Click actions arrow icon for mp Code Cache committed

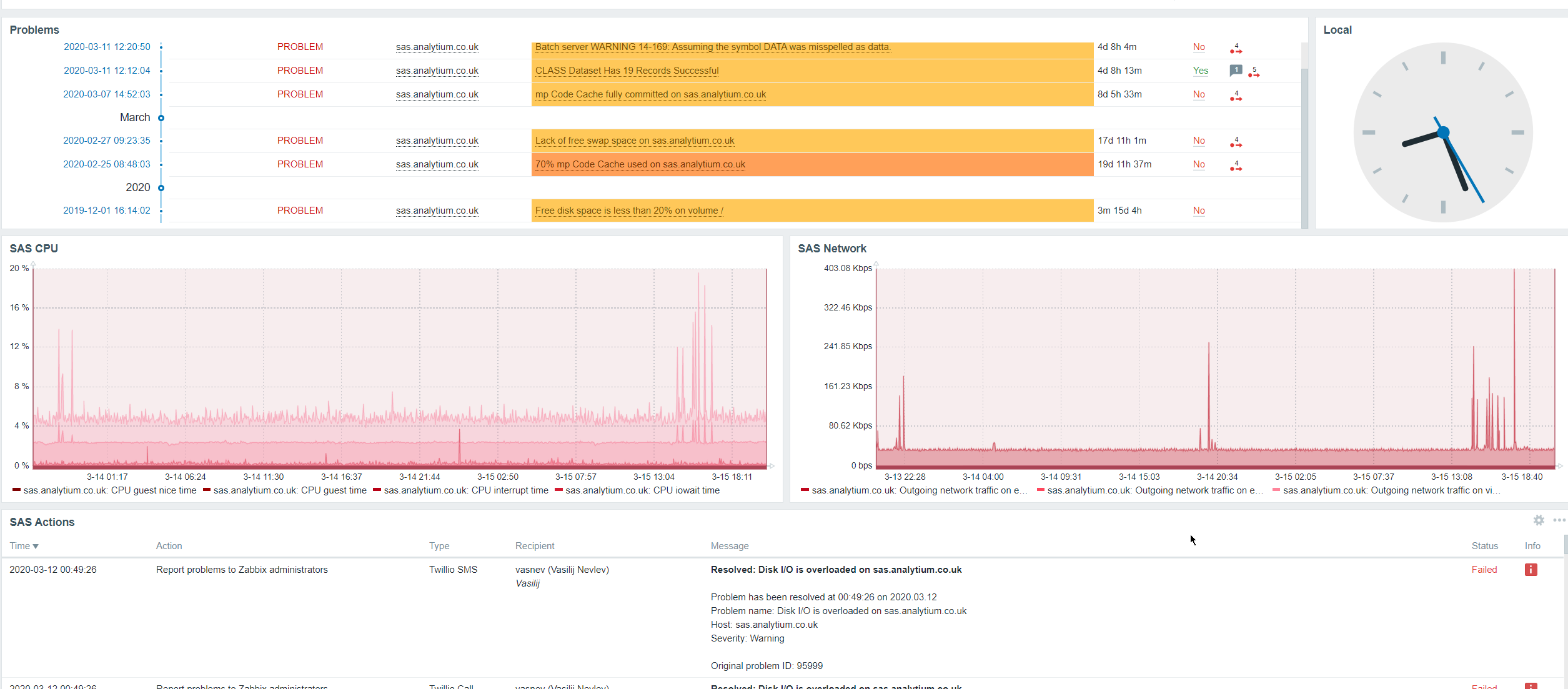tap(1236, 97)
